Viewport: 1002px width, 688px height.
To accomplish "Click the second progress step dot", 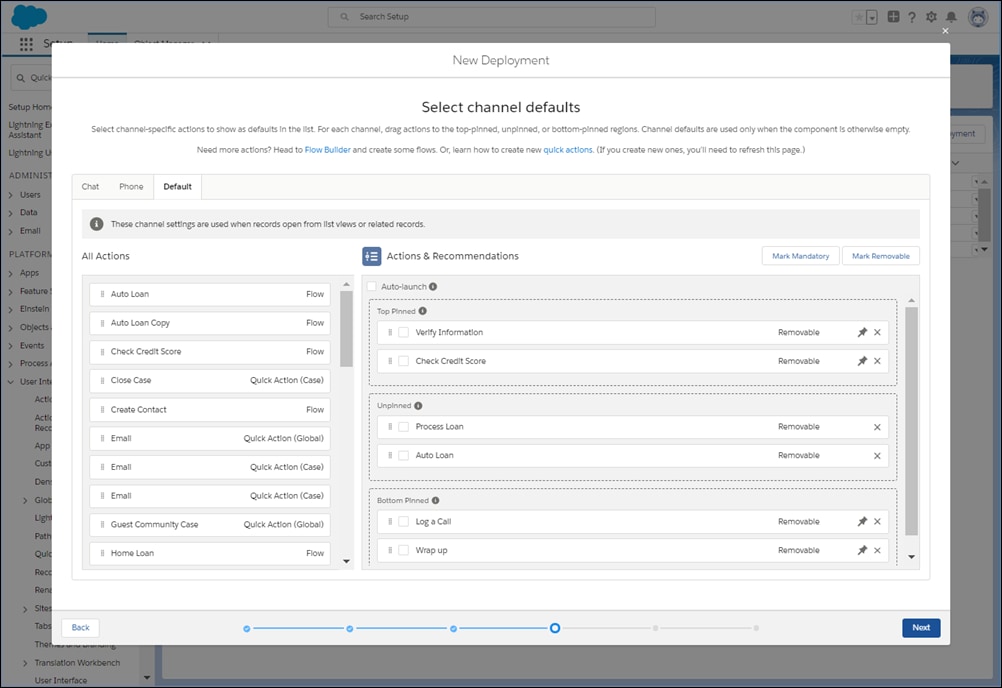I will pyautogui.click(x=350, y=629).
